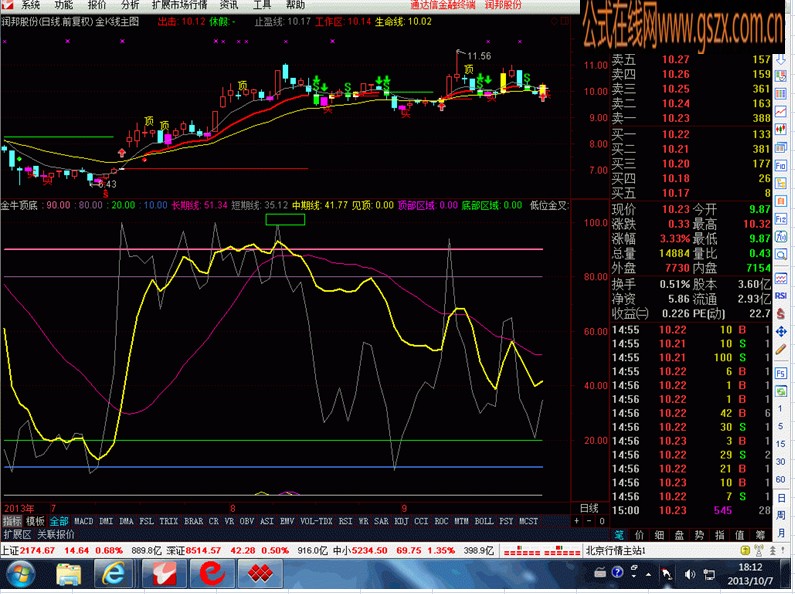Select the 笔 tab under the tick list
This screenshot has width=795, height=594.
pyautogui.click(x=619, y=535)
